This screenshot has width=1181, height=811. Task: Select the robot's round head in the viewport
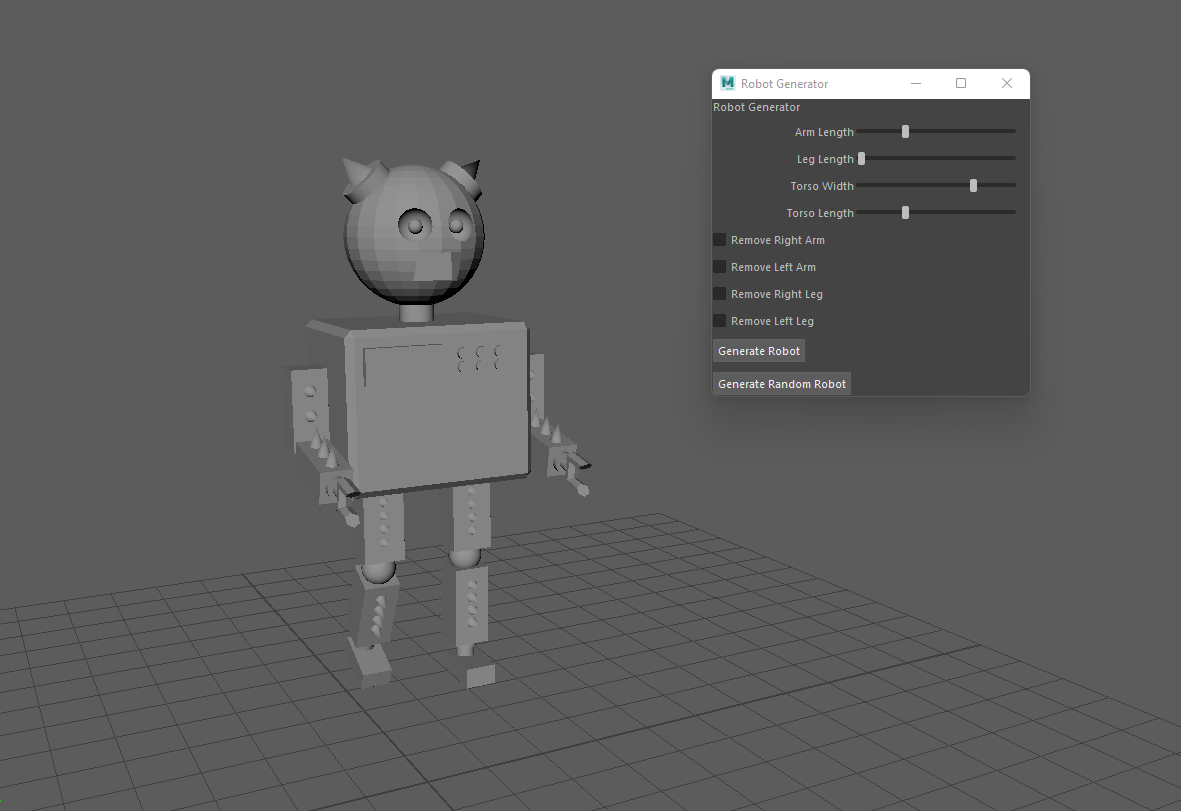pyautogui.click(x=414, y=233)
